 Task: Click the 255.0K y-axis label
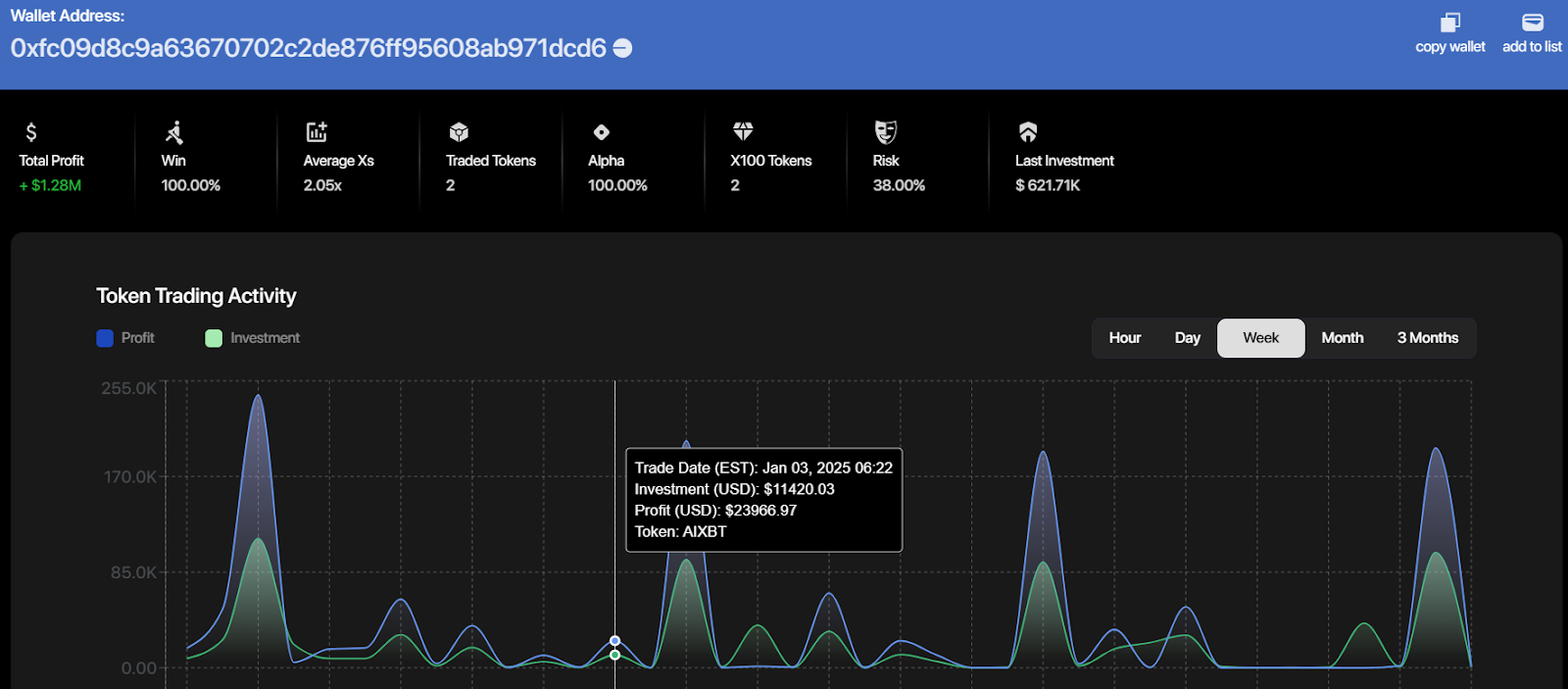click(x=128, y=389)
